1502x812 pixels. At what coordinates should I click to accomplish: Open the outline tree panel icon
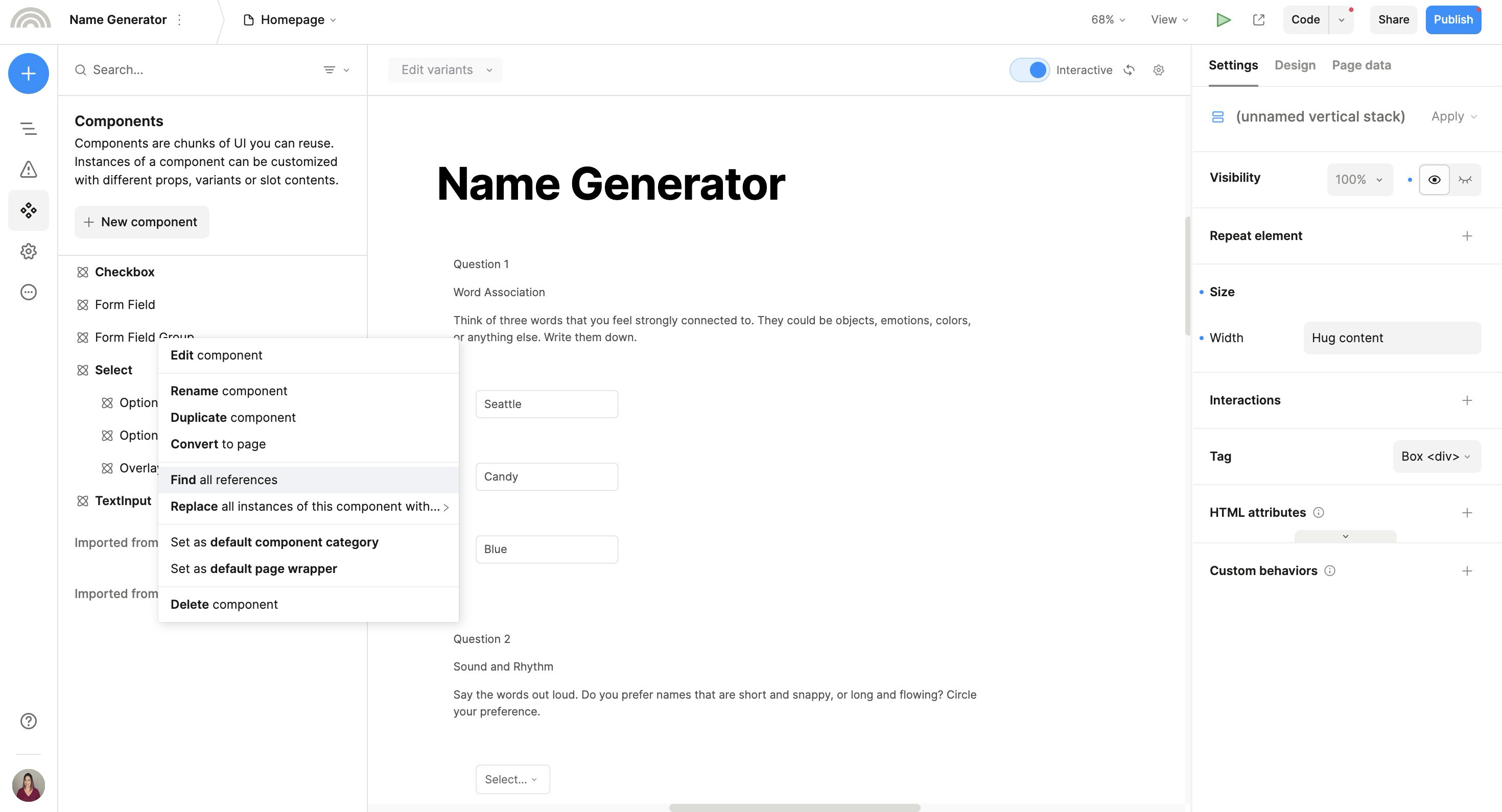coord(28,129)
